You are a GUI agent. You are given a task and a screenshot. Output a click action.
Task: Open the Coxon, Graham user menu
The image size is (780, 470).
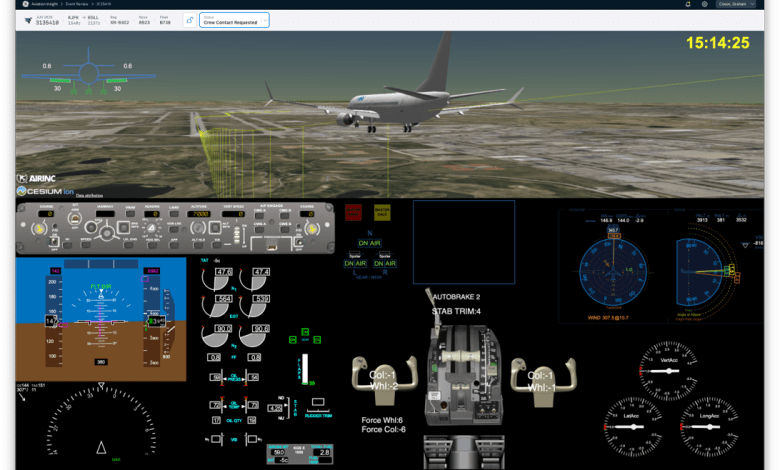736,4
